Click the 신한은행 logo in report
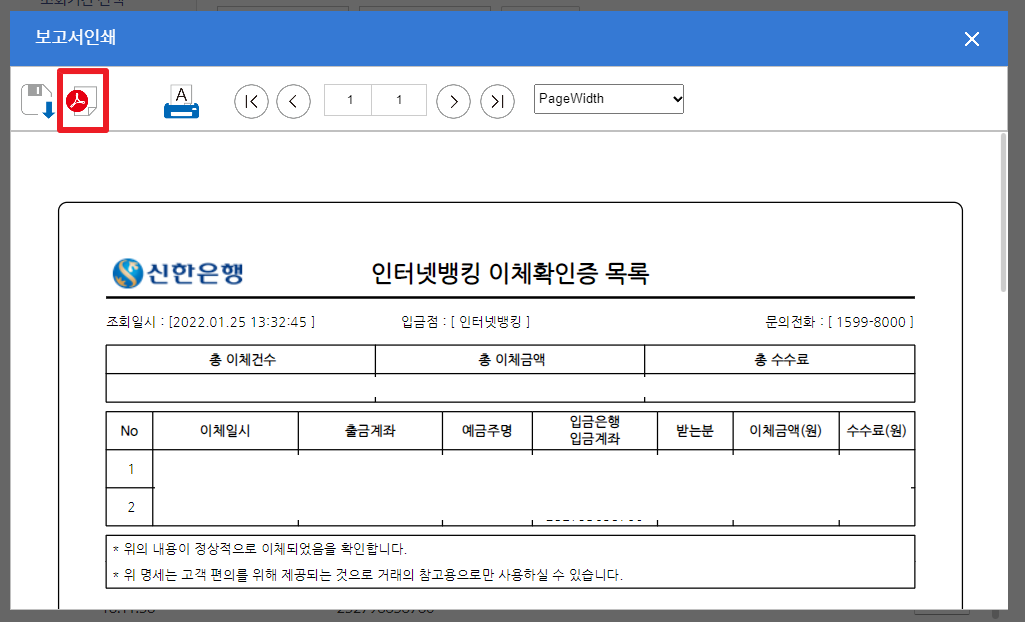 pos(179,272)
